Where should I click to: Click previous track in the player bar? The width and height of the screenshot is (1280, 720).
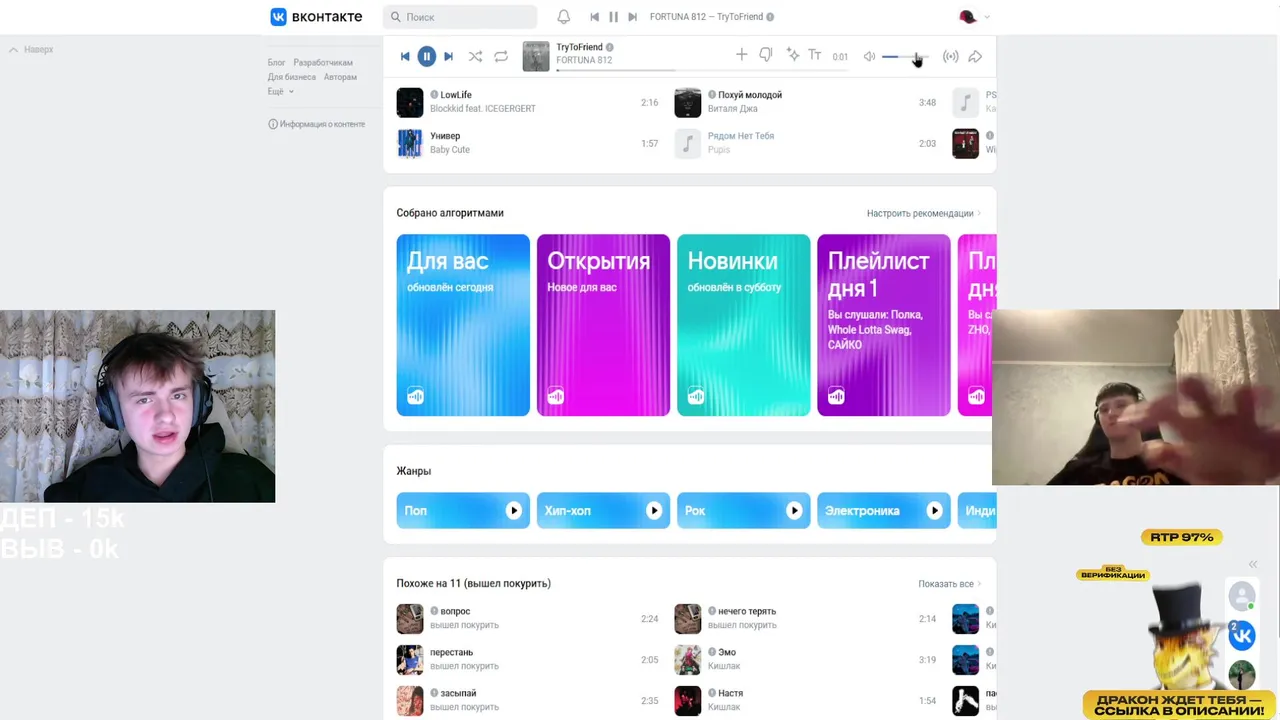(x=405, y=57)
